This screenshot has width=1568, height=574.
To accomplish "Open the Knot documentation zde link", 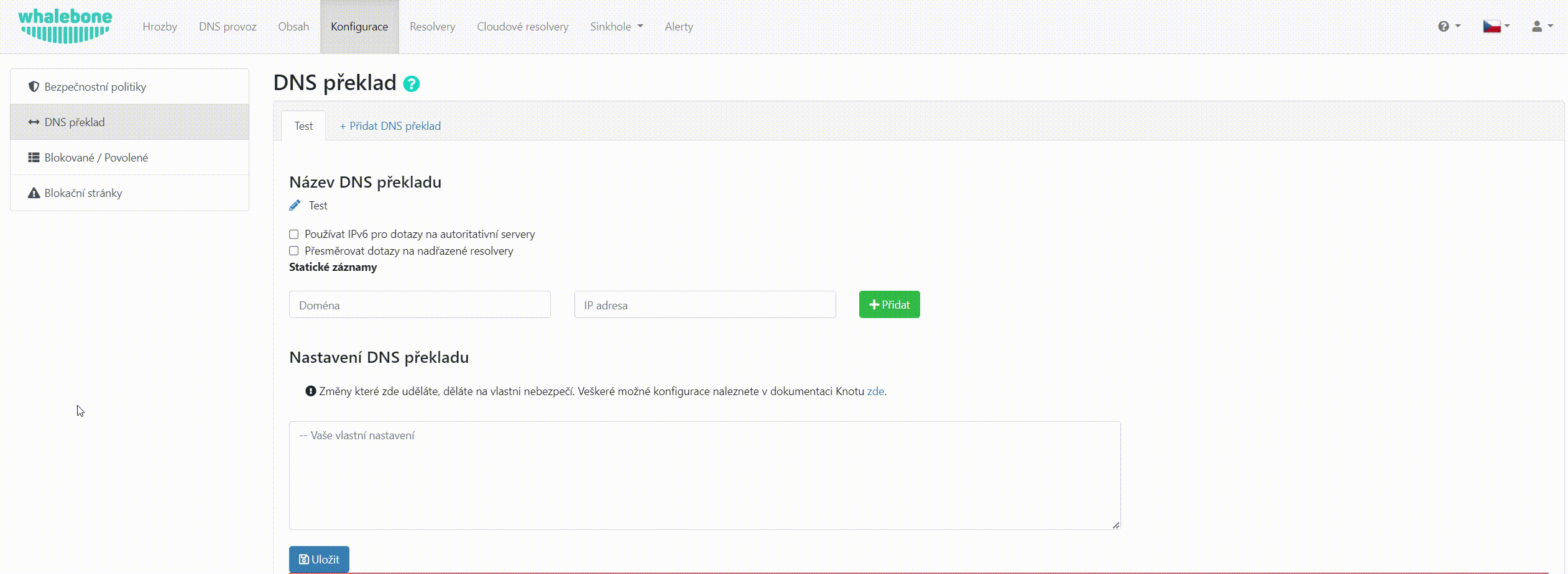I will [875, 391].
